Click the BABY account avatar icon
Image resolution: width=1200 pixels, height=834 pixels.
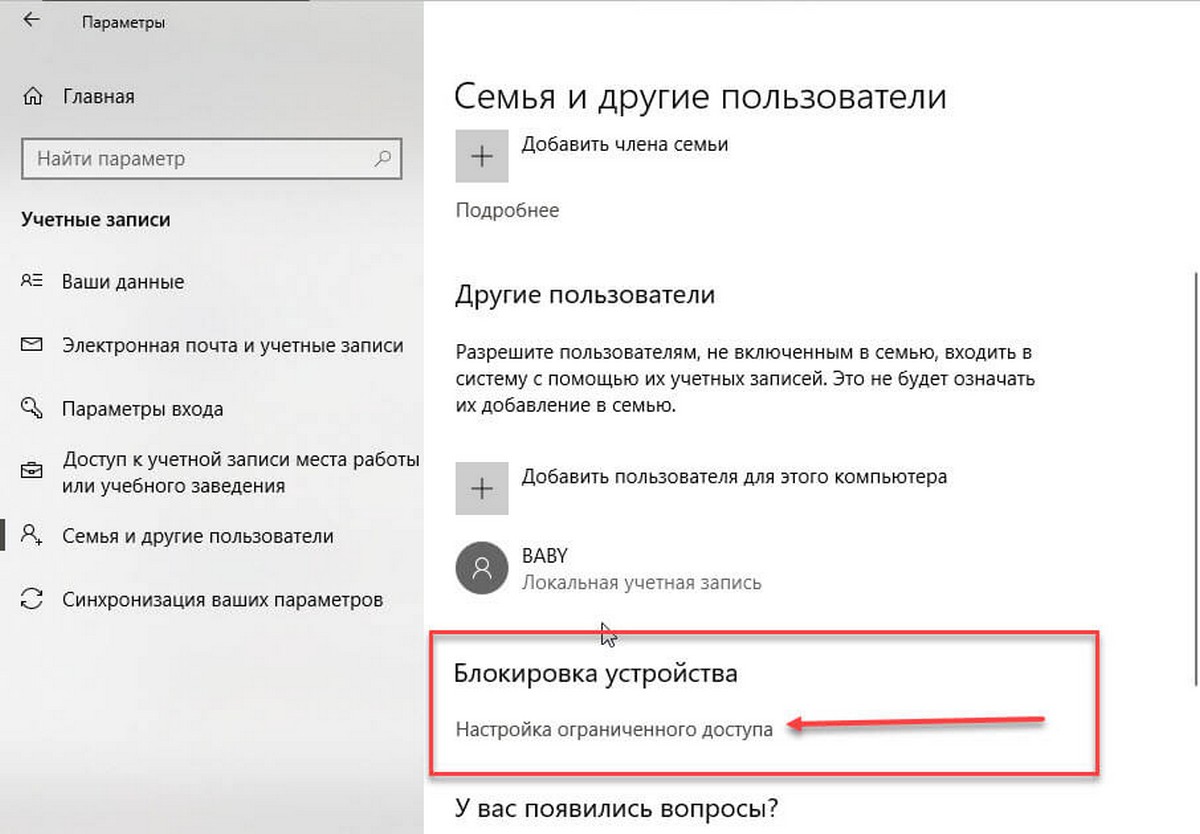[482, 568]
